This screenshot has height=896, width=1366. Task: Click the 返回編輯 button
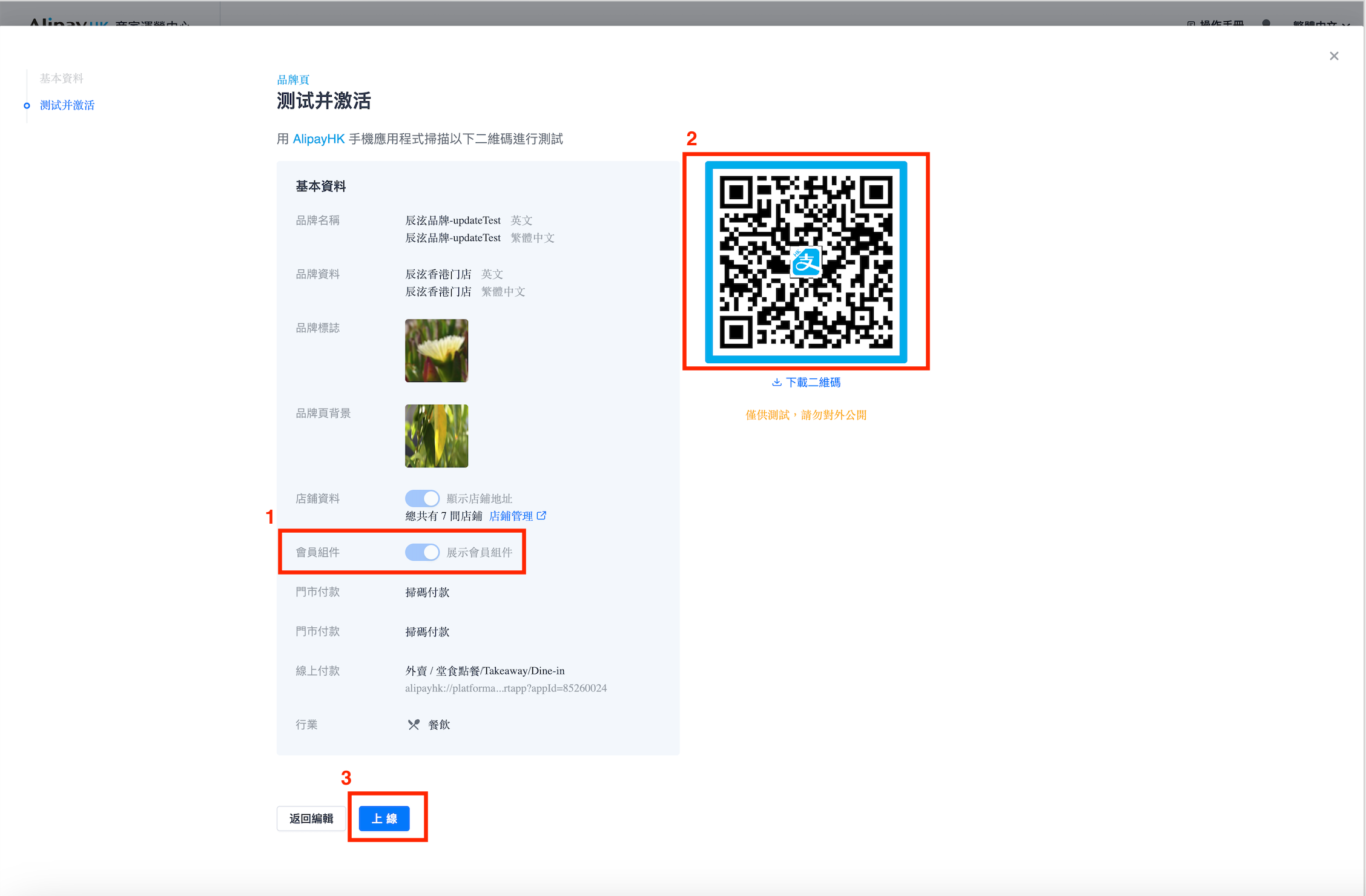coord(311,819)
